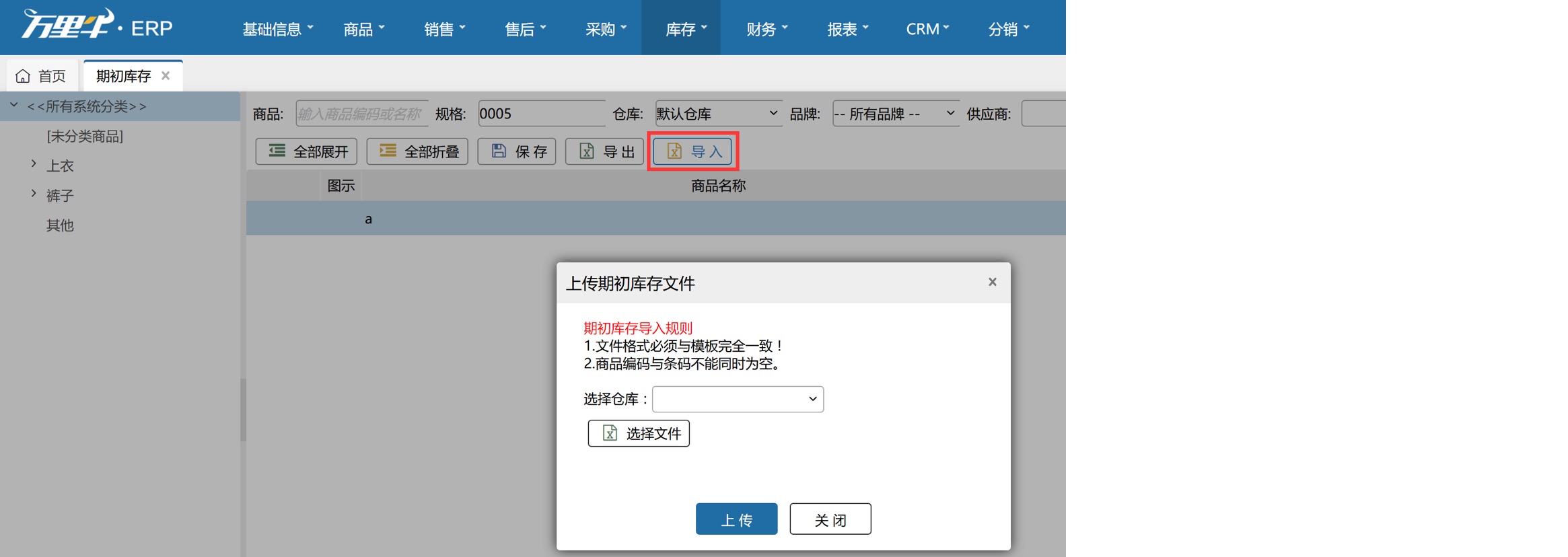Open the 分销 menu

[1009, 28]
